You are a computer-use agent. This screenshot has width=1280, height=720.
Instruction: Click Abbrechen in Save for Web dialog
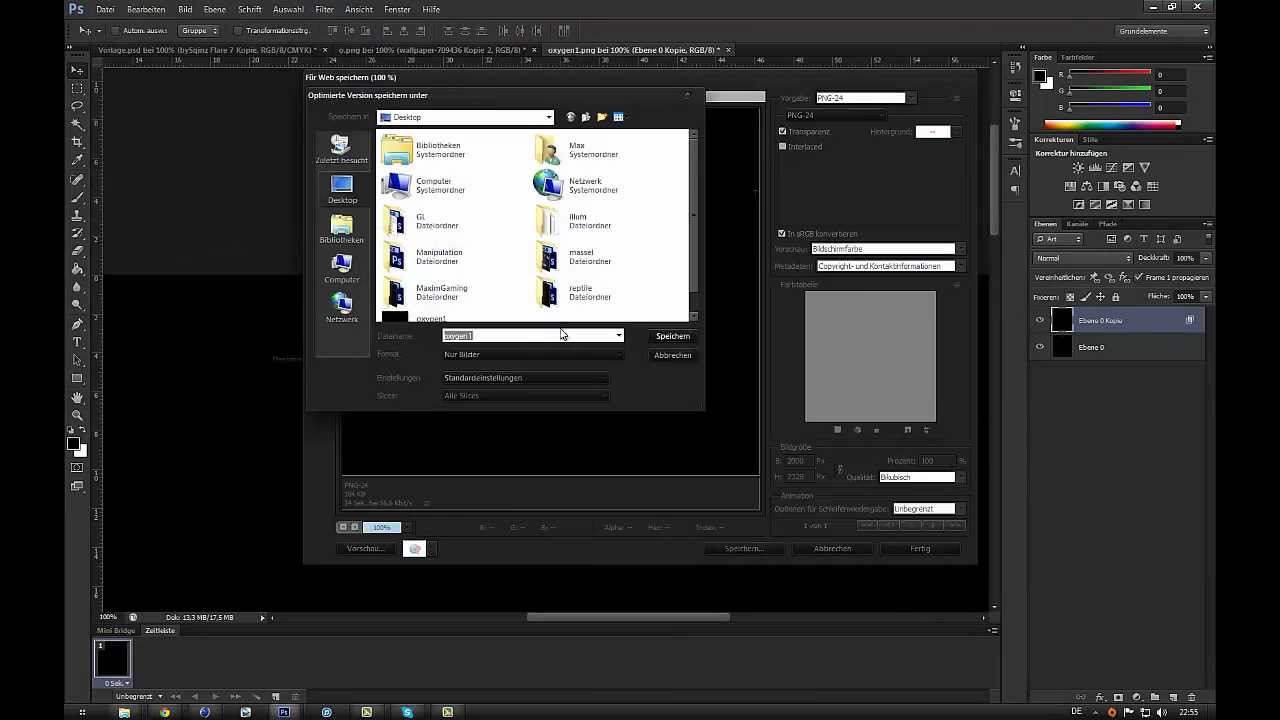pos(832,548)
